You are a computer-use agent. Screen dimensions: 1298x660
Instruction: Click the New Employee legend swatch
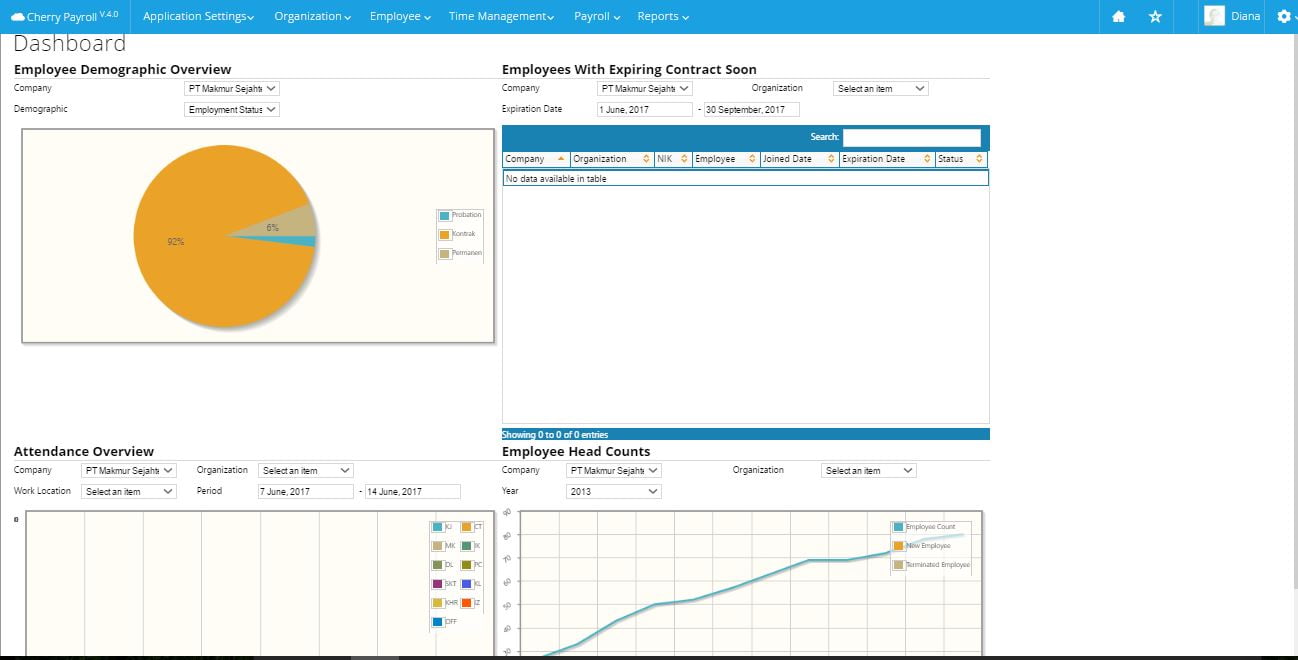tap(899, 546)
